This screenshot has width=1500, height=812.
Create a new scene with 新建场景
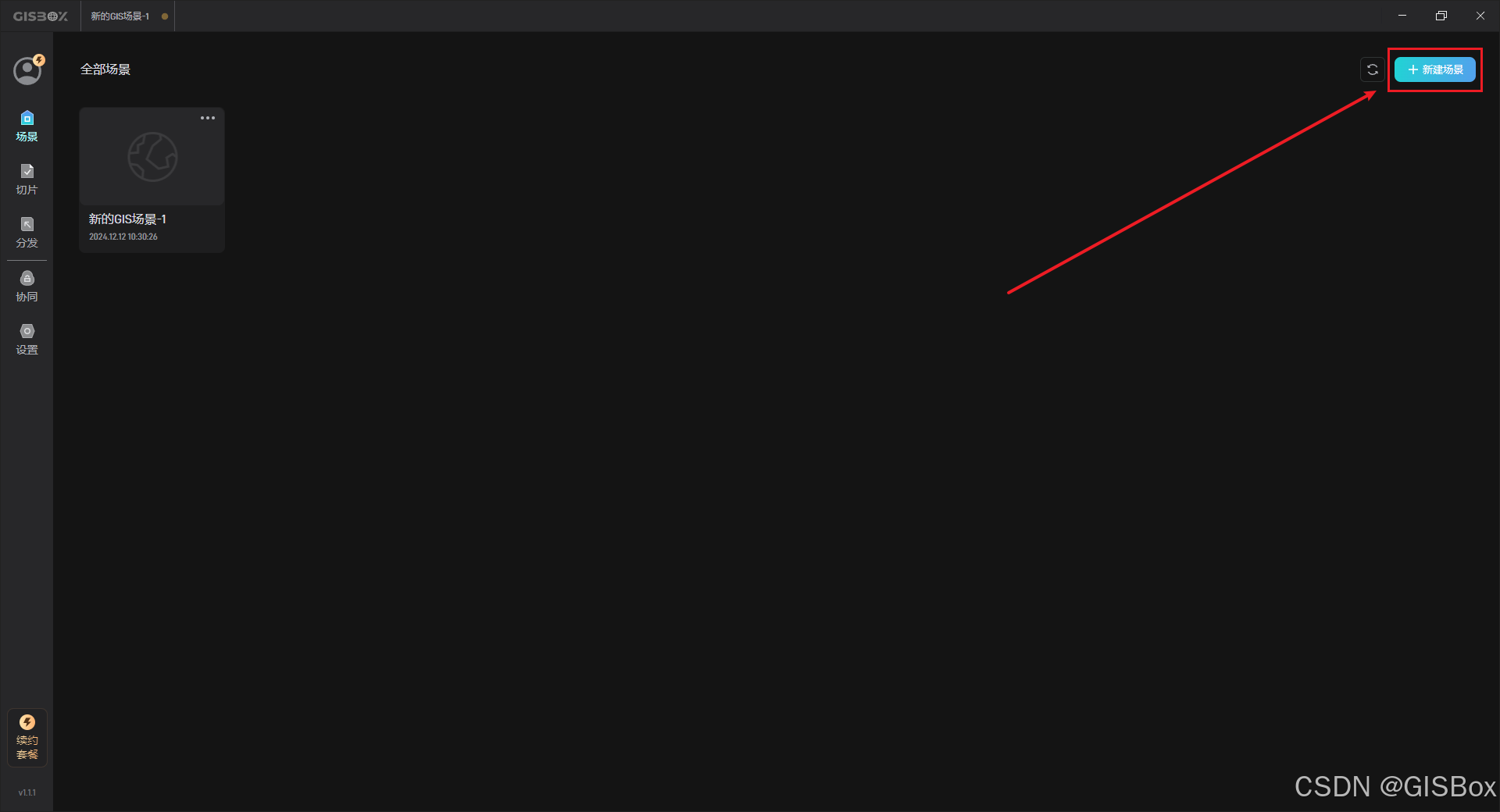point(1435,69)
